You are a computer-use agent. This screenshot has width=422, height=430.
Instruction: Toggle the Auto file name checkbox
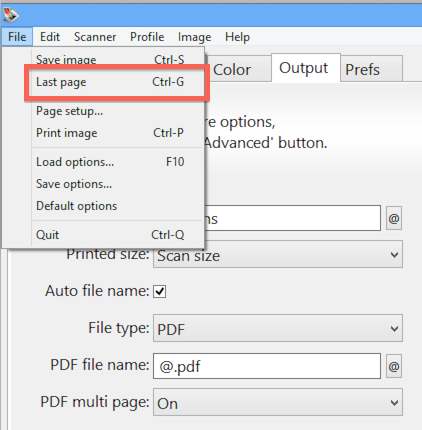pyautogui.click(x=160, y=291)
